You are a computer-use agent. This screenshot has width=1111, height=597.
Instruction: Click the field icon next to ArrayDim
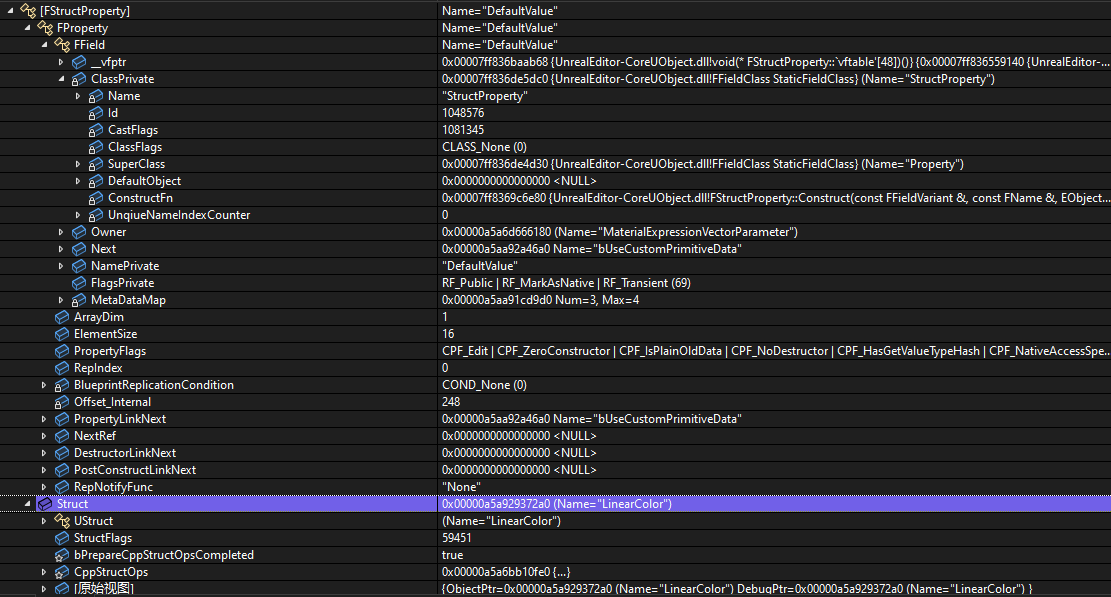point(62,317)
